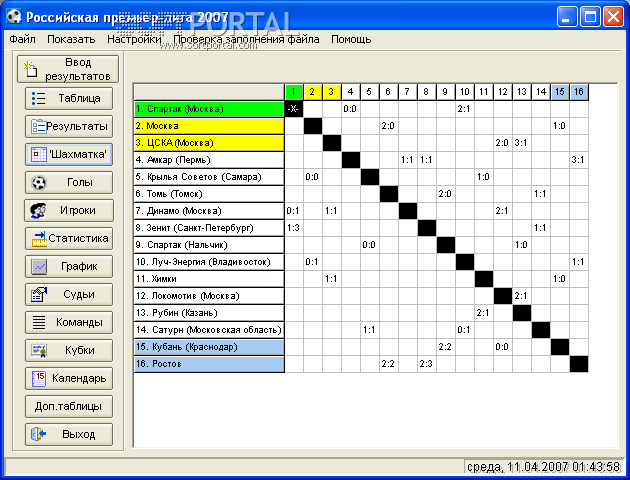Click the folder icon on Результаты button
This screenshot has height=480, width=630.
click(x=38, y=127)
